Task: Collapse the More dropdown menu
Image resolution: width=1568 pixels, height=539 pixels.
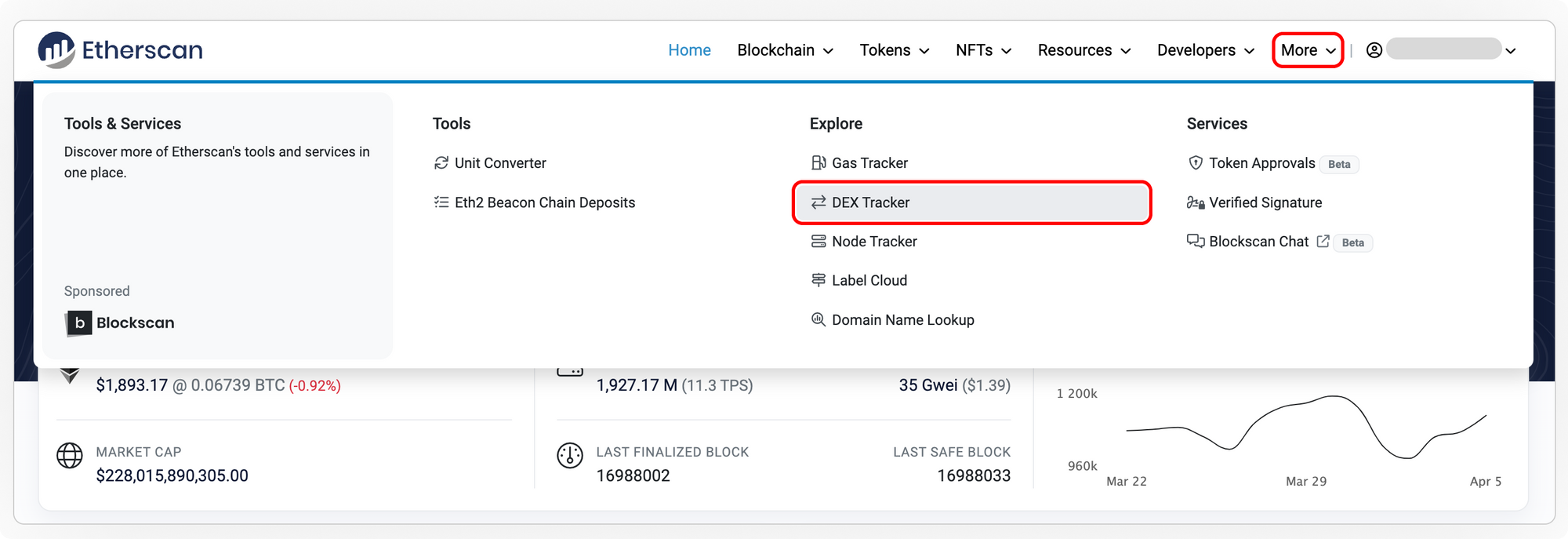Action: tap(1308, 50)
